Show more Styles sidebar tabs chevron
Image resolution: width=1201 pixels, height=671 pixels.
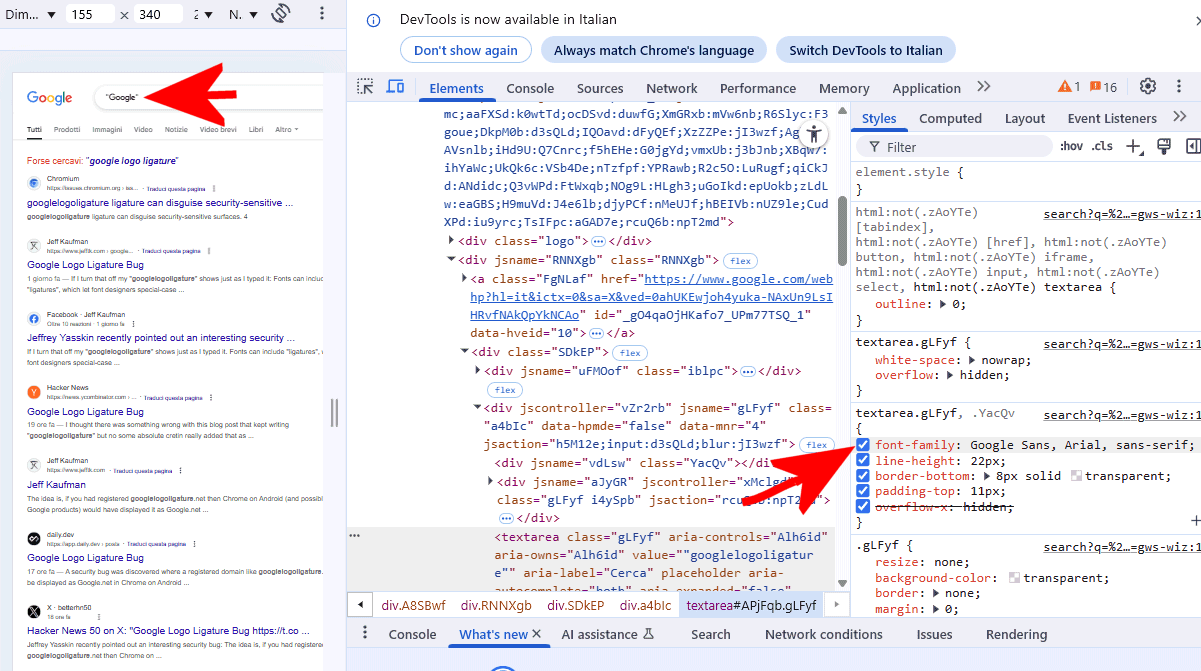point(1180,117)
